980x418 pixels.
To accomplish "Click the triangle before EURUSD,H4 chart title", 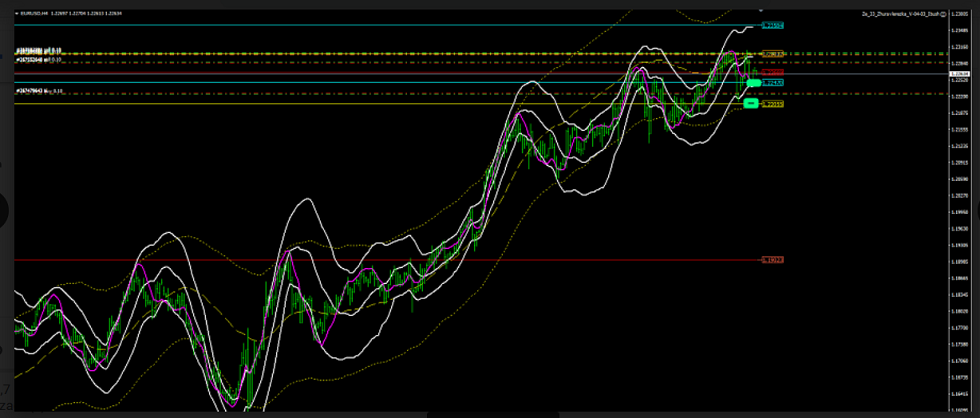I will coord(17,13).
